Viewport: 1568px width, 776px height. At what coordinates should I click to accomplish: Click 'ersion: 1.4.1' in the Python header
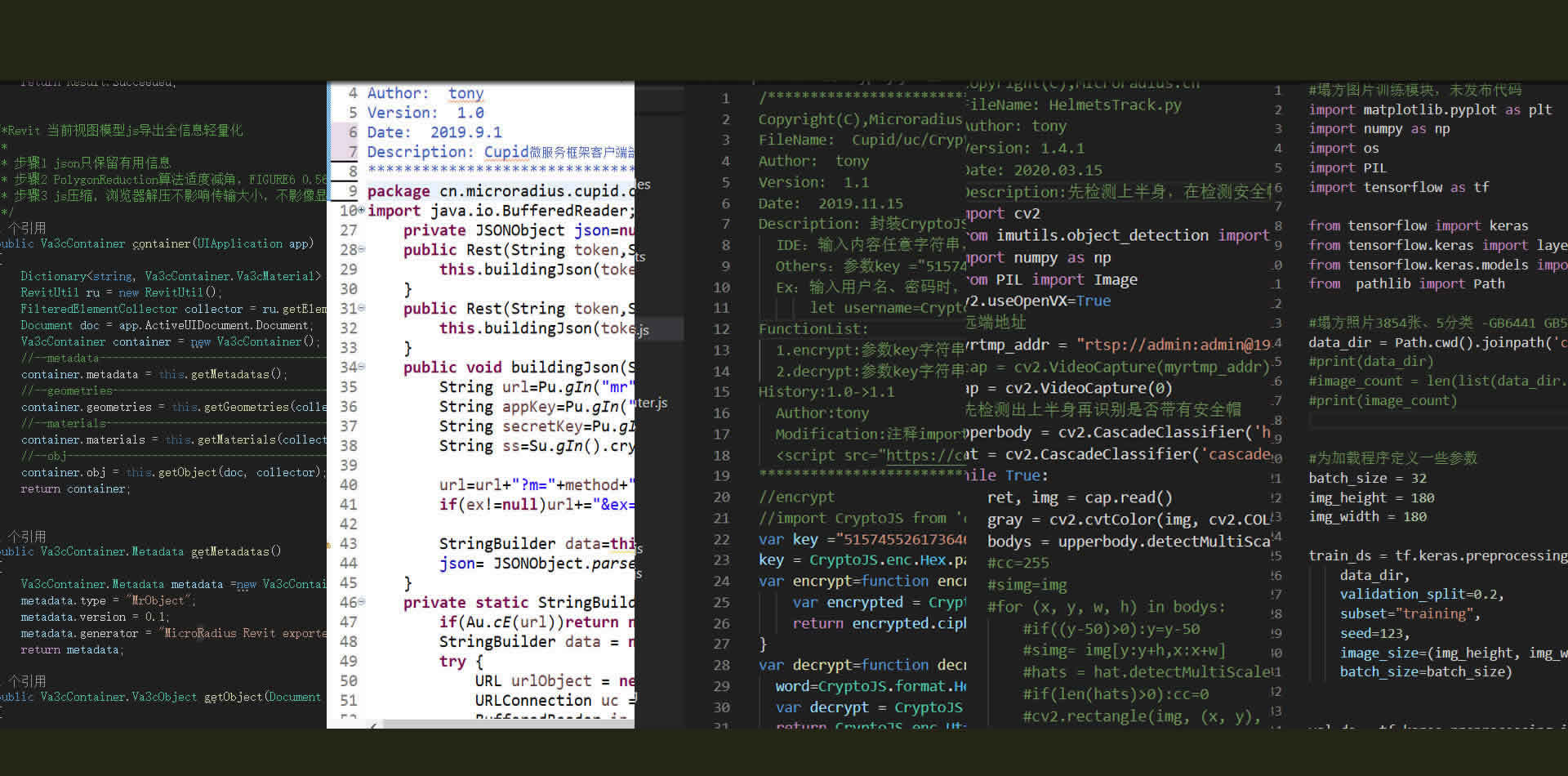[x=1025, y=149]
